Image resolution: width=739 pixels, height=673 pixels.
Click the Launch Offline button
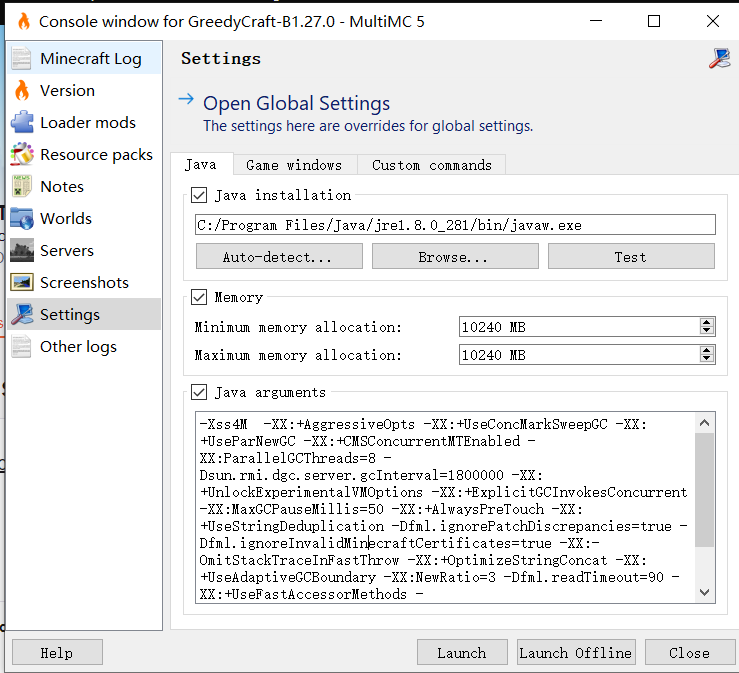pos(576,653)
